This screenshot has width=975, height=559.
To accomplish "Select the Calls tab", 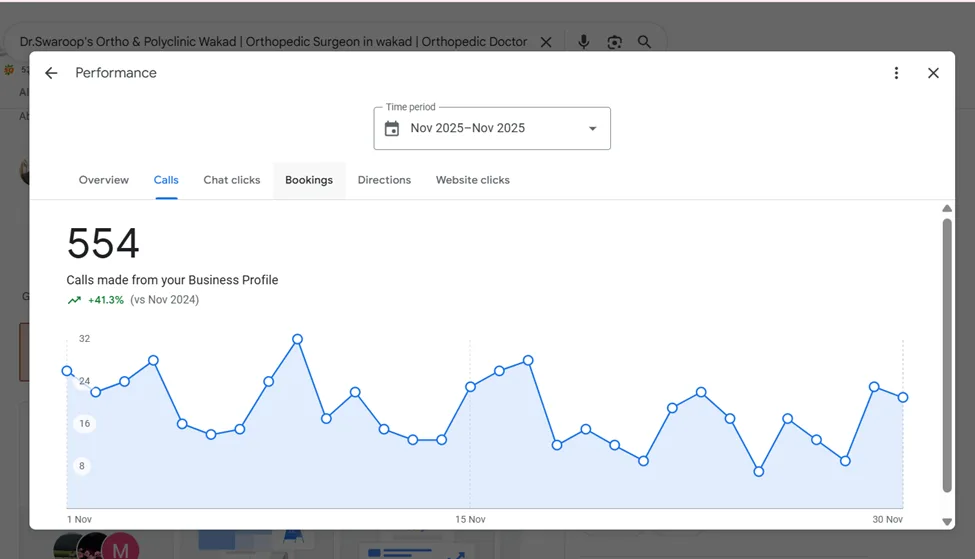I will point(166,180).
